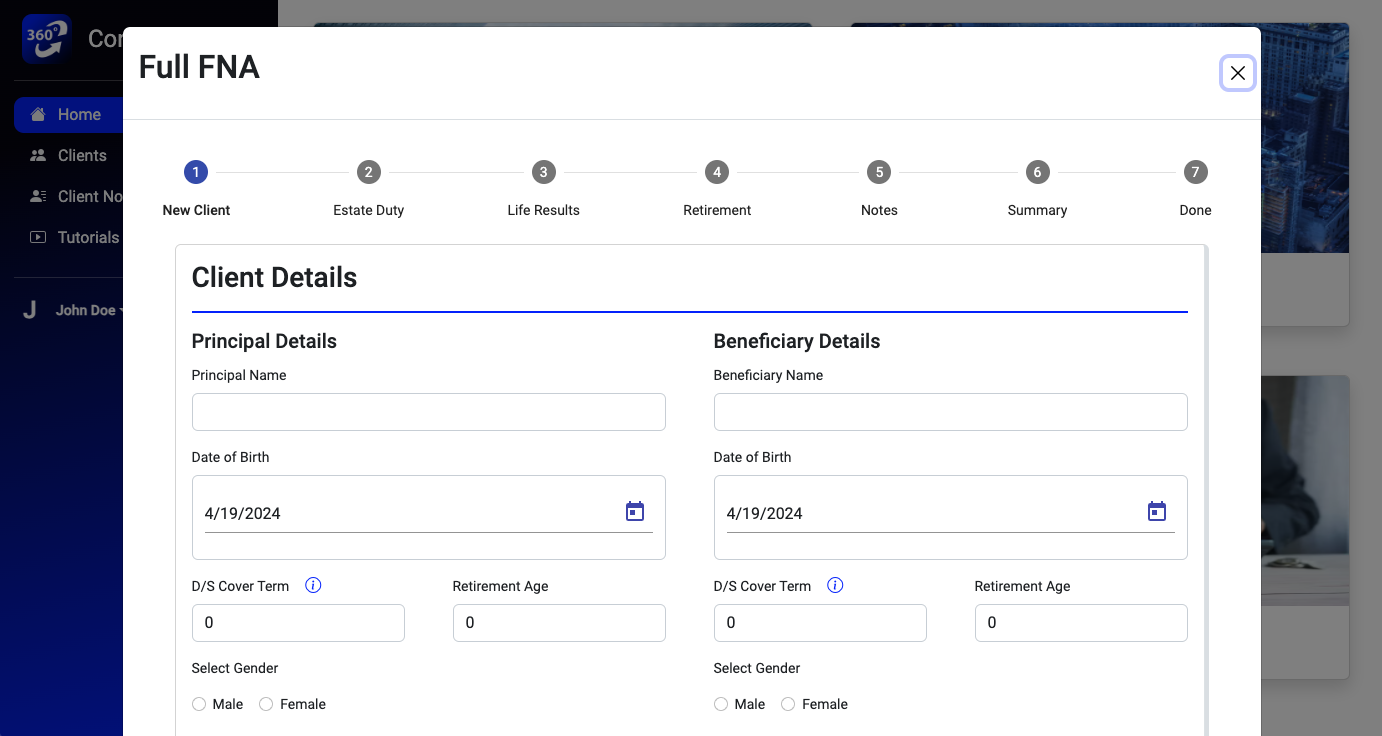Select Male for Principal gender

tap(199, 704)
